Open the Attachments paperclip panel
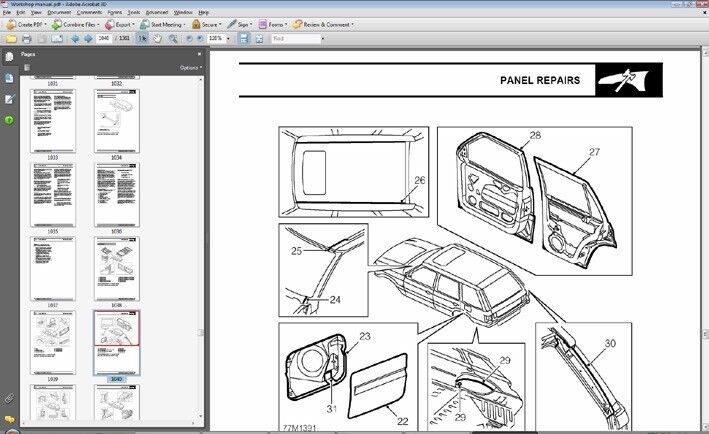709x434 pixels. 9,398
